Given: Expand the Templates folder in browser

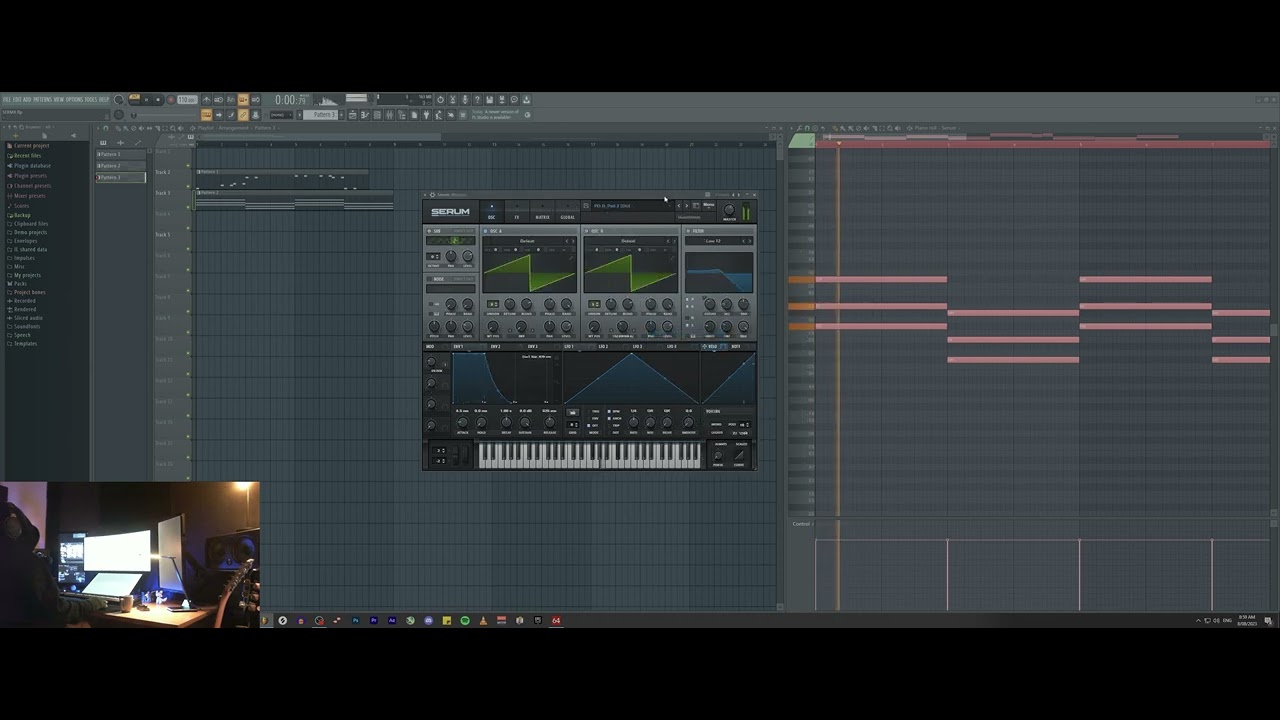Looking at the screenshot, I should (25, 344).
